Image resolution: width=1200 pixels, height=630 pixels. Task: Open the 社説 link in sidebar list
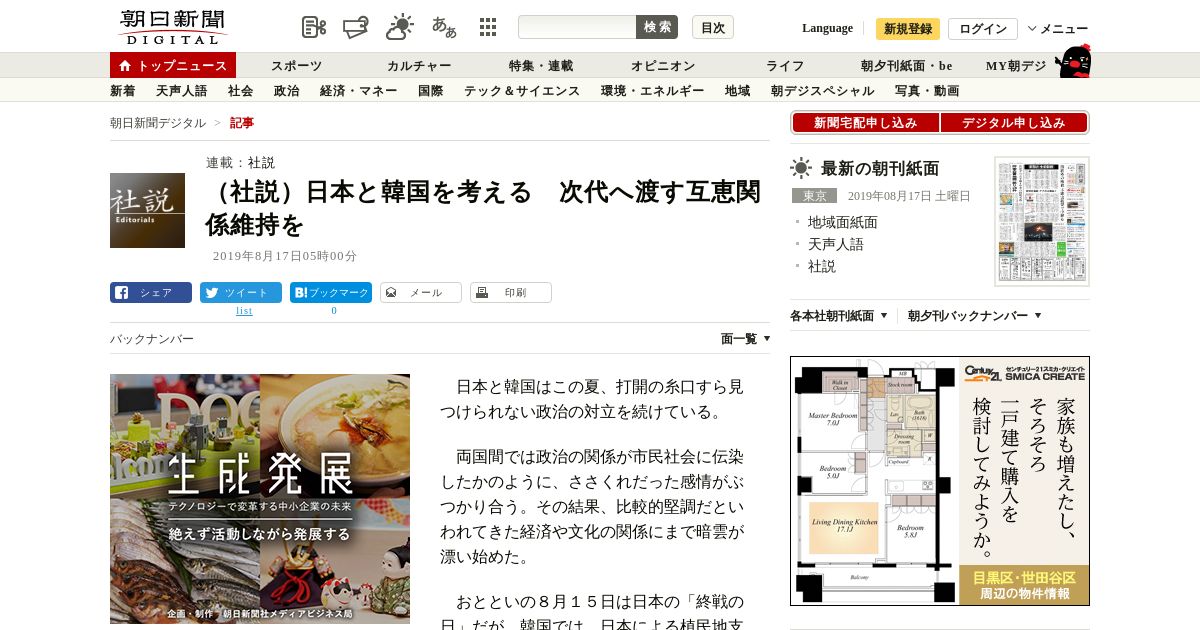tap(822, 266)
